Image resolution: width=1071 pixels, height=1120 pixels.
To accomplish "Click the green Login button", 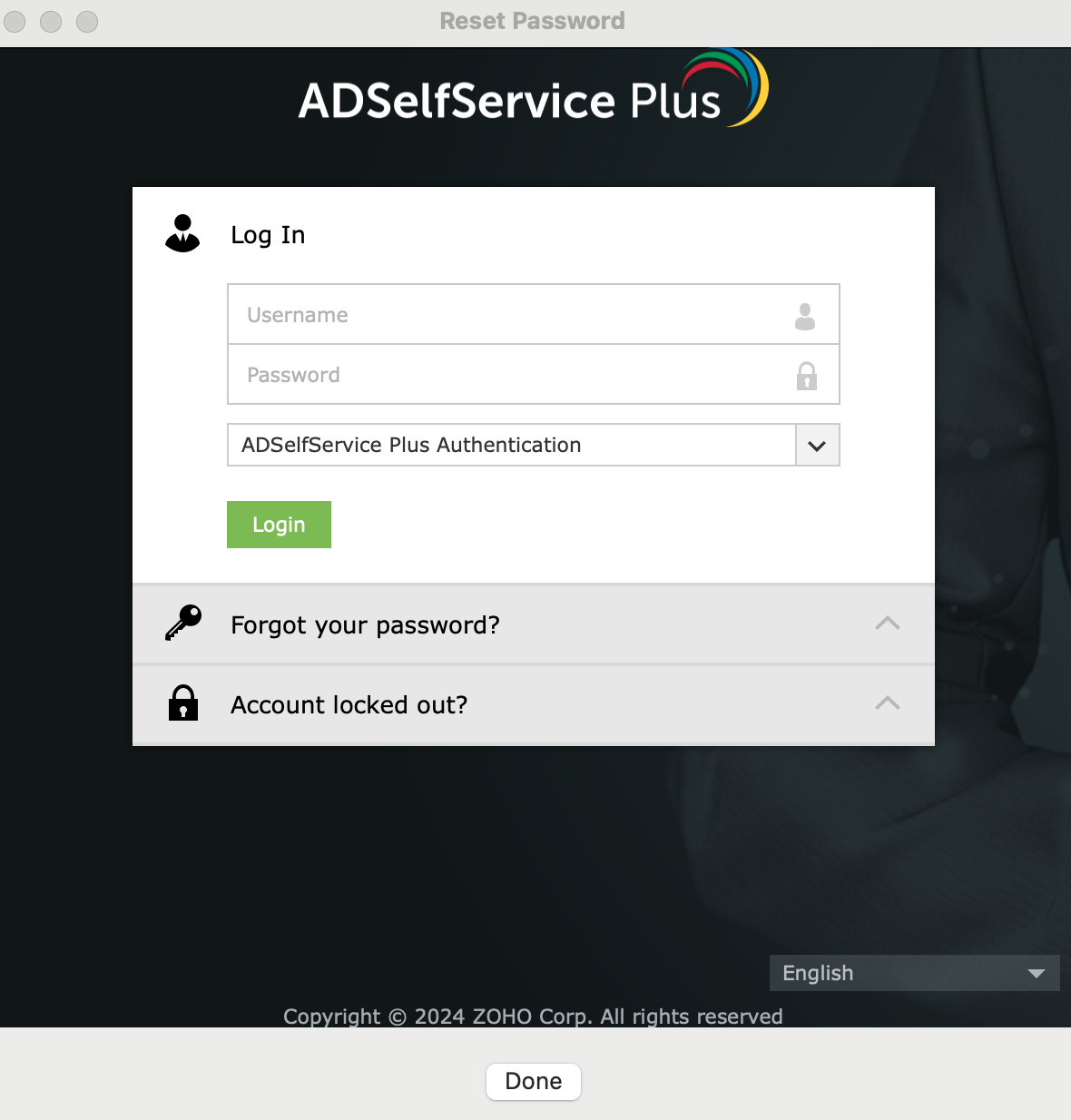I will coord(279,525).
